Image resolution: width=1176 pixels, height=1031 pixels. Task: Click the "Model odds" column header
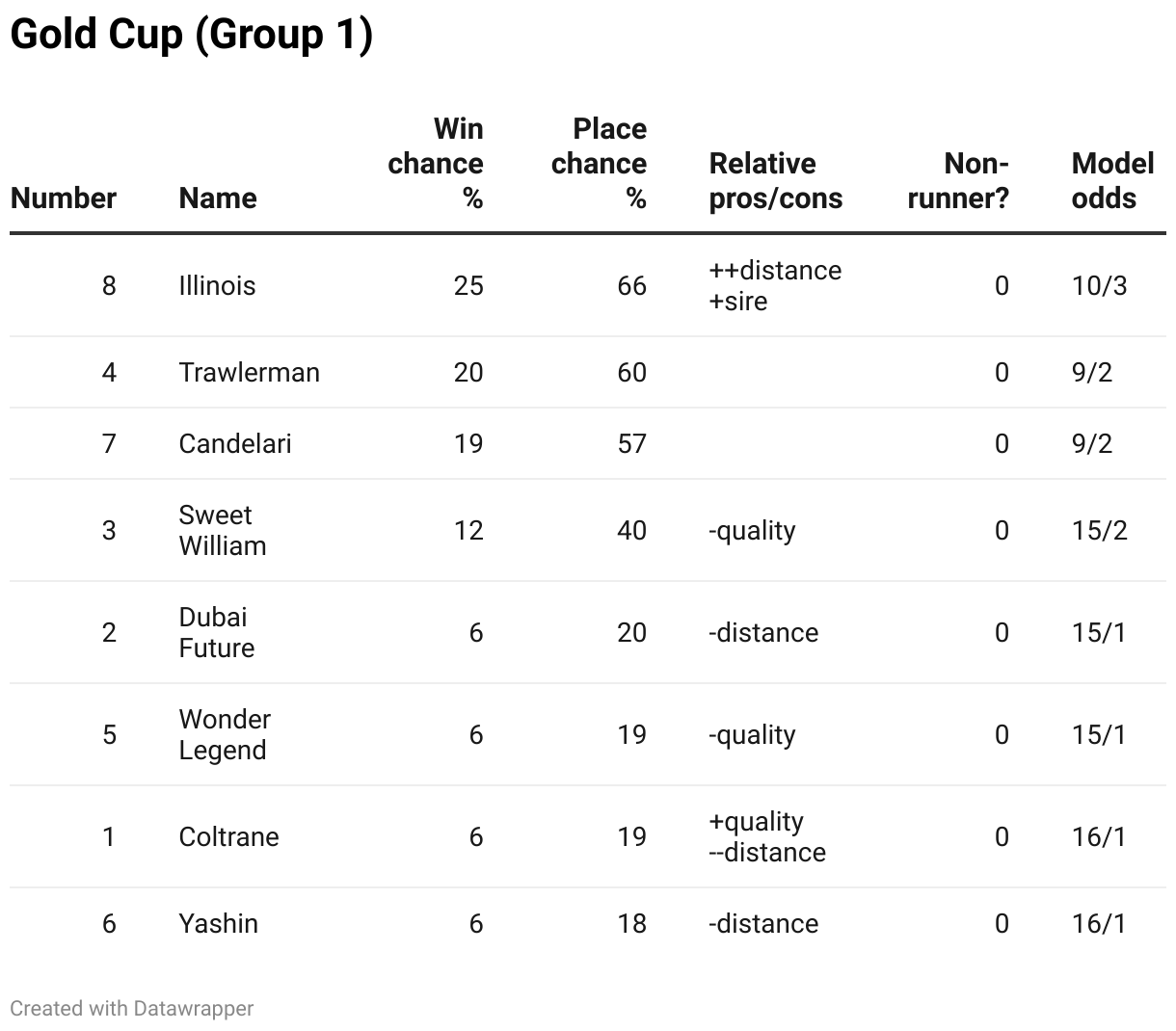[1112, 181]
